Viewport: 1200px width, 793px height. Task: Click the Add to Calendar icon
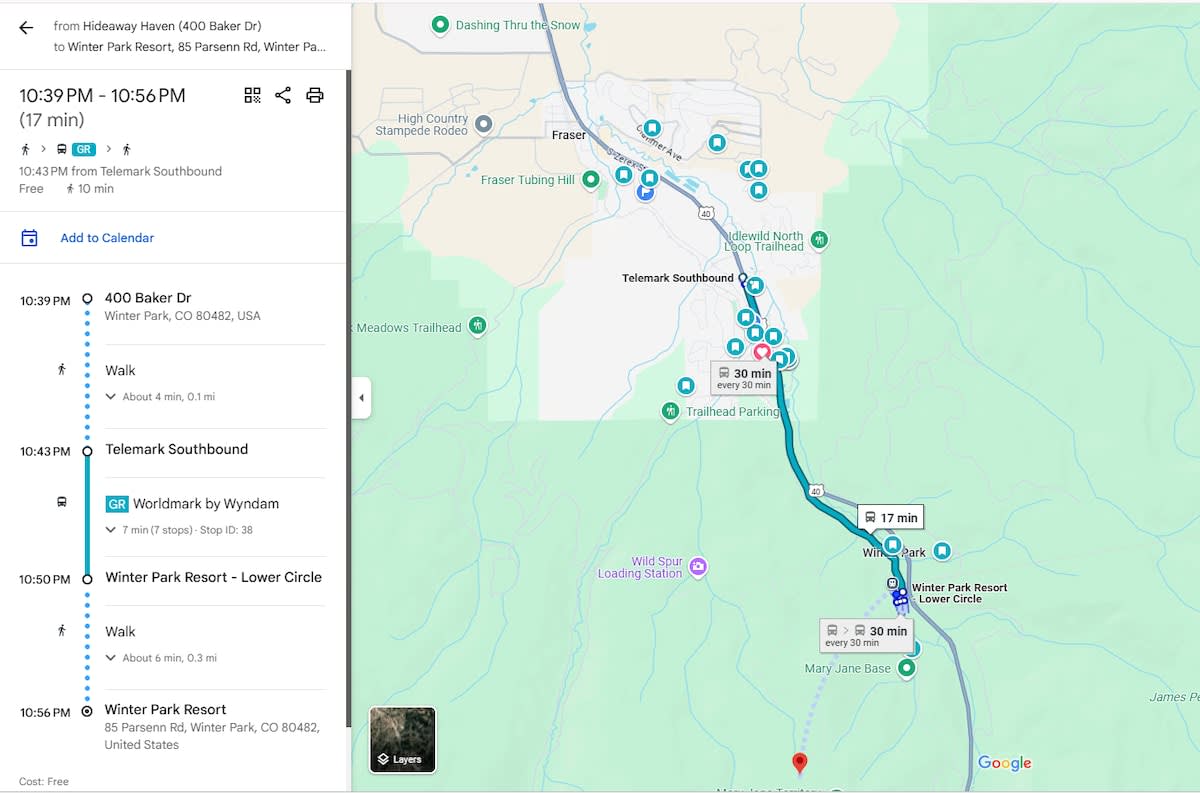(30, 238)
